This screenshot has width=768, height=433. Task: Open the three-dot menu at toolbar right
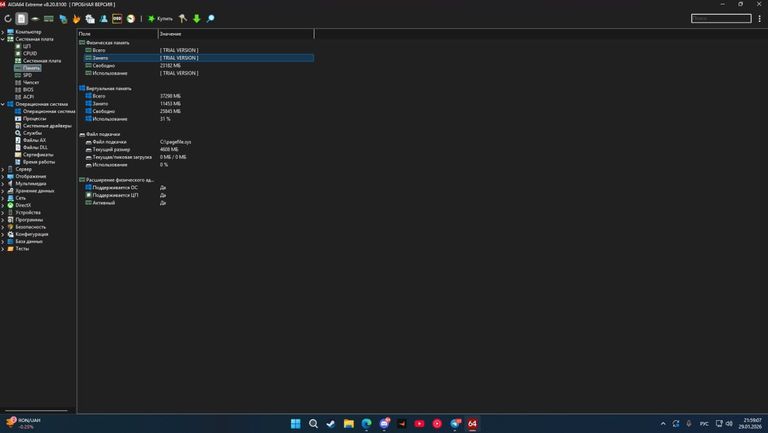[760, 19]
